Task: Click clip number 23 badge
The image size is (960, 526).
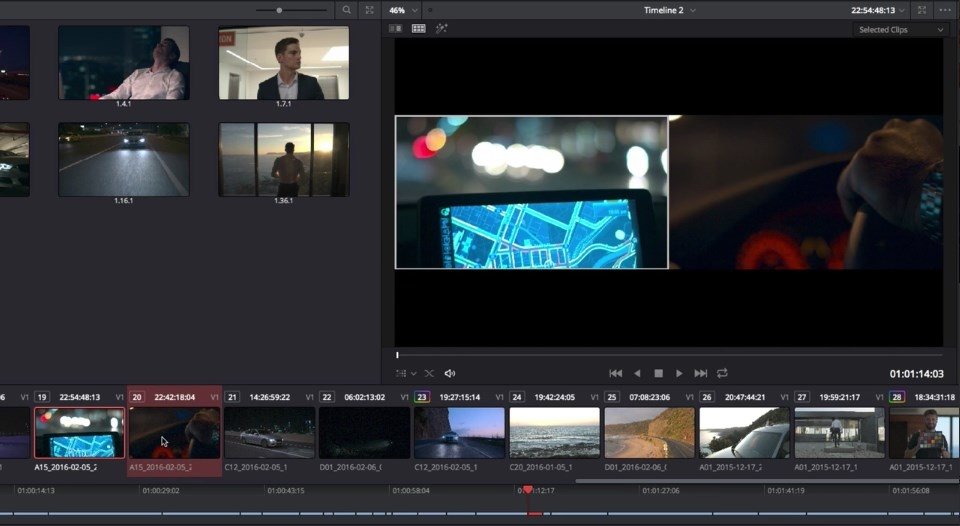Action: pos(421,397)
